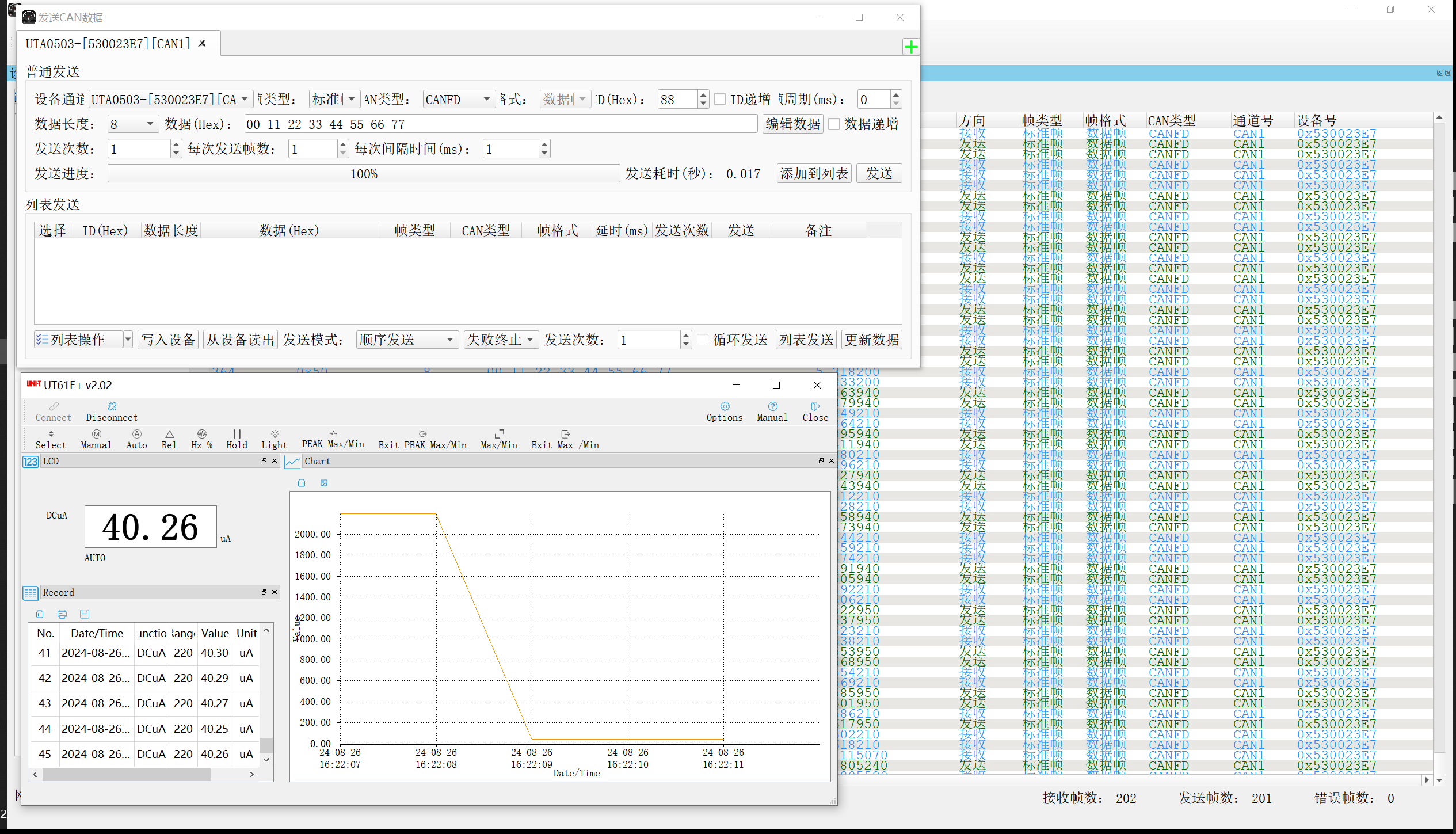Click the 数据(Hex) input field
Image resolution: width=1456 pixels, height=834 pixels.
501,124
